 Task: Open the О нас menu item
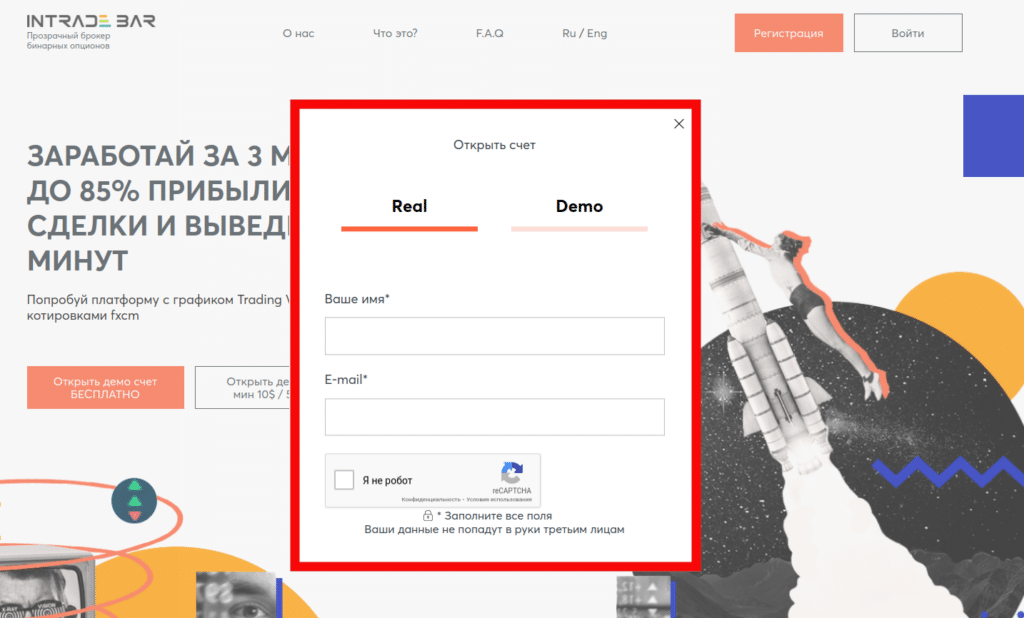298,33
